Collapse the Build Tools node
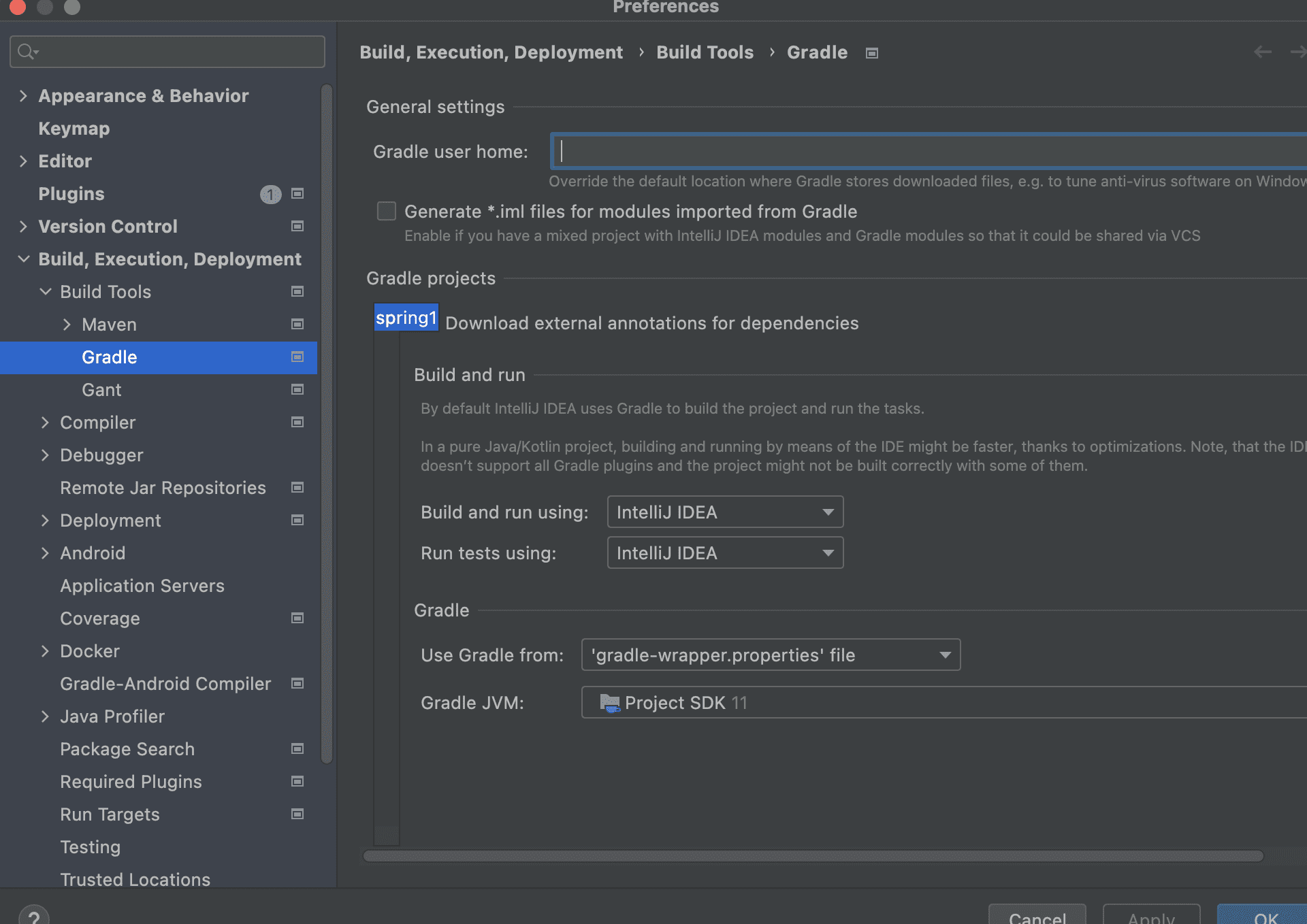 pos(45,292)
